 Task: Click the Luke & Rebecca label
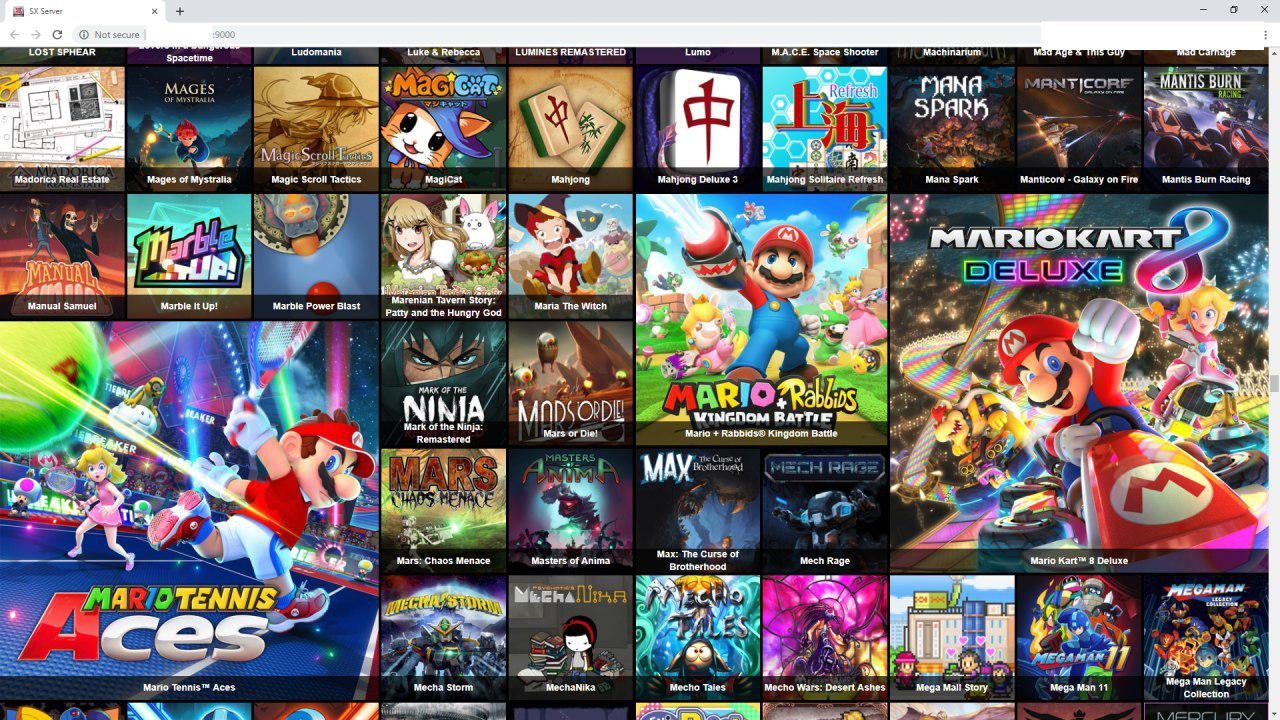(x=443, y=52)
